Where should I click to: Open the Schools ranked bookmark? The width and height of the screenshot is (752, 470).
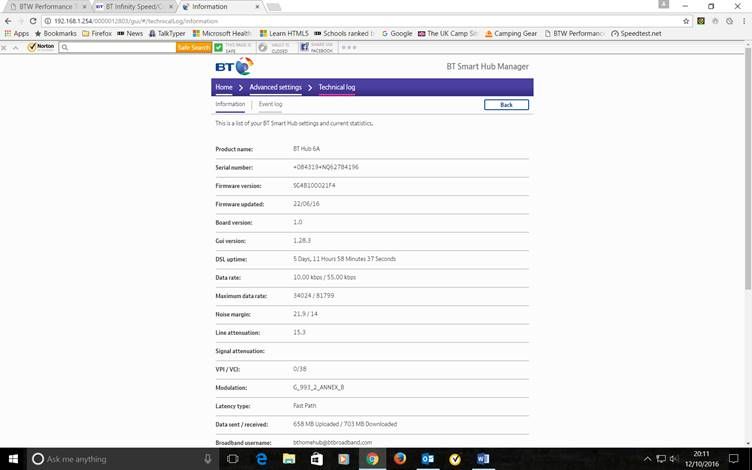click(344, 34)
